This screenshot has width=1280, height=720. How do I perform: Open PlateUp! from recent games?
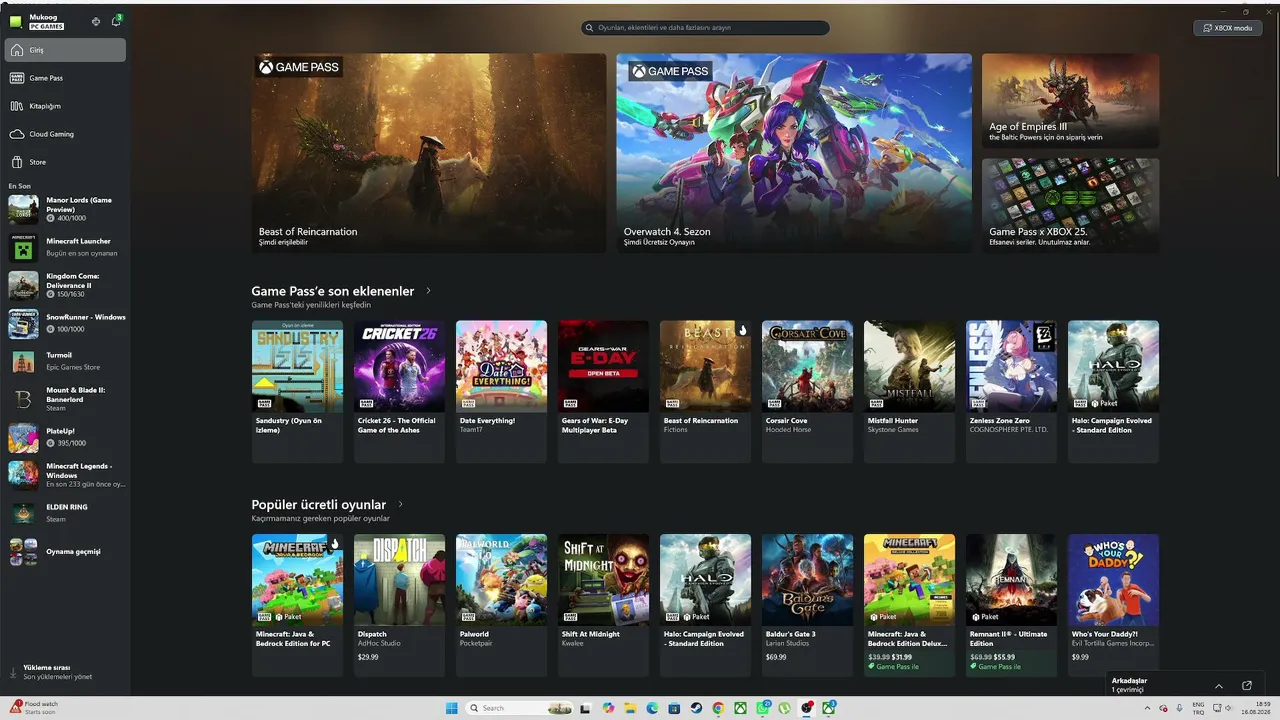[x=67, y=437]
